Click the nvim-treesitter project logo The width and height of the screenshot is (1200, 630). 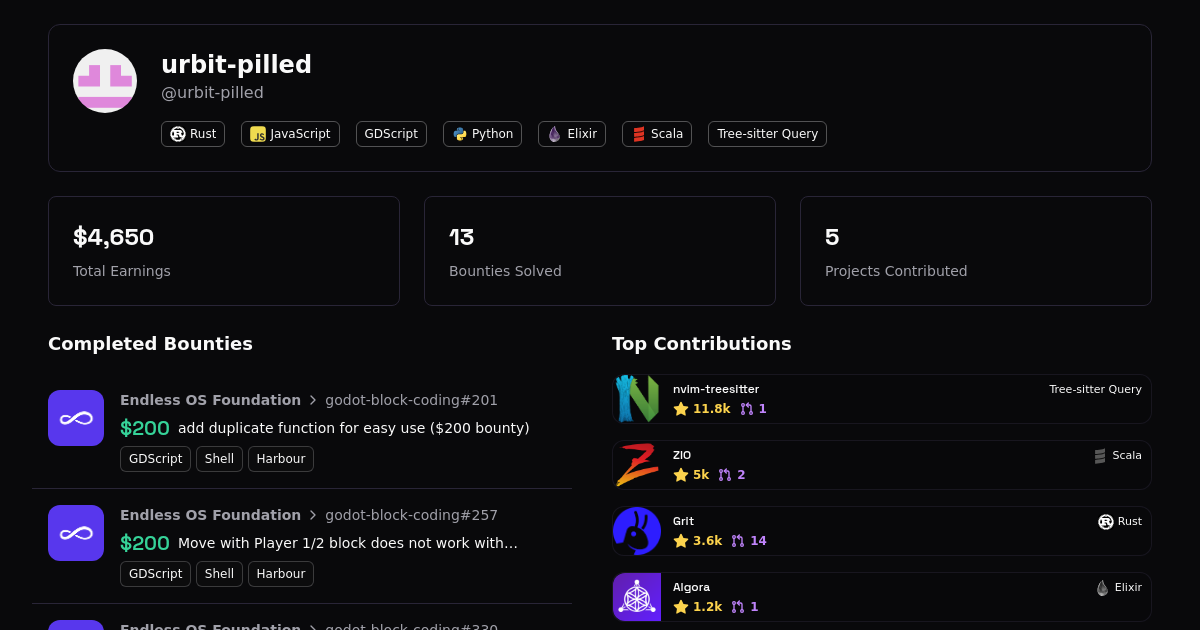(637, 399)
